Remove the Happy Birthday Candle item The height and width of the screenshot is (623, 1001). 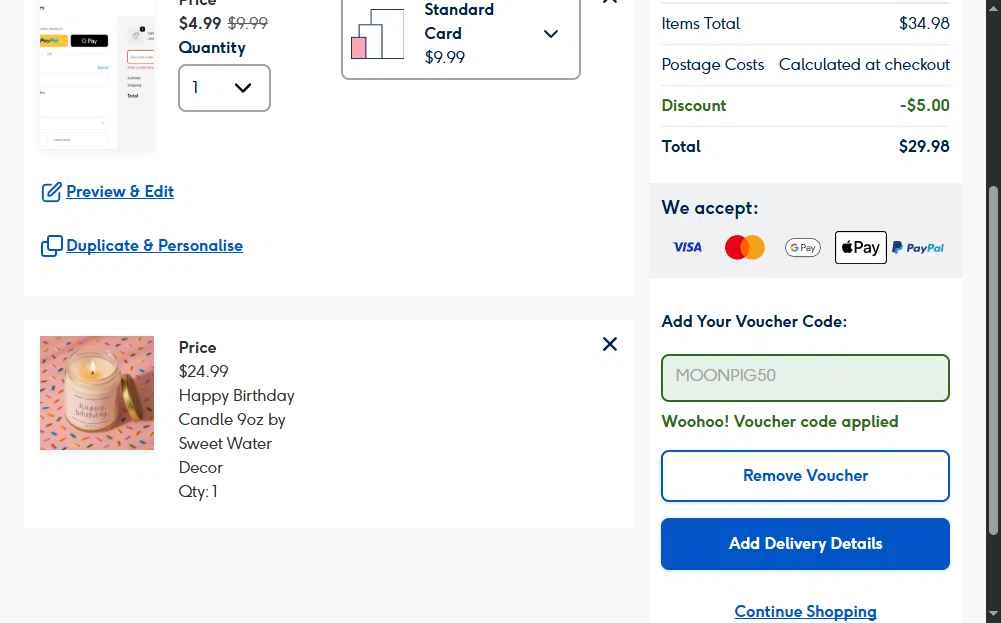[610, 344]
